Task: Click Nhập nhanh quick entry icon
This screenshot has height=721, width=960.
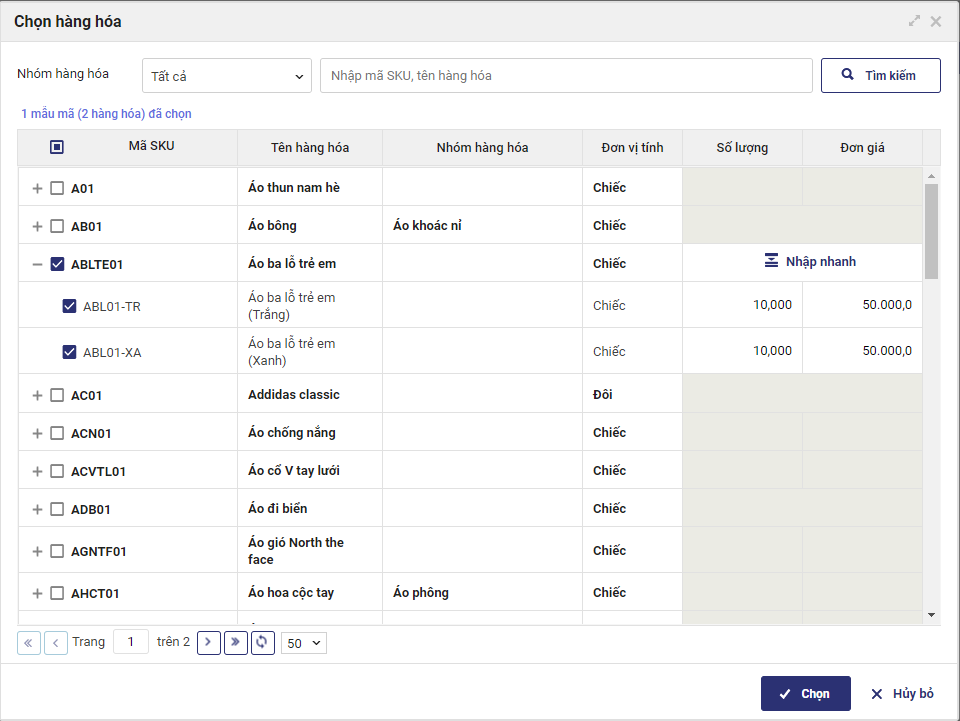Action: [x=771, y=262]
